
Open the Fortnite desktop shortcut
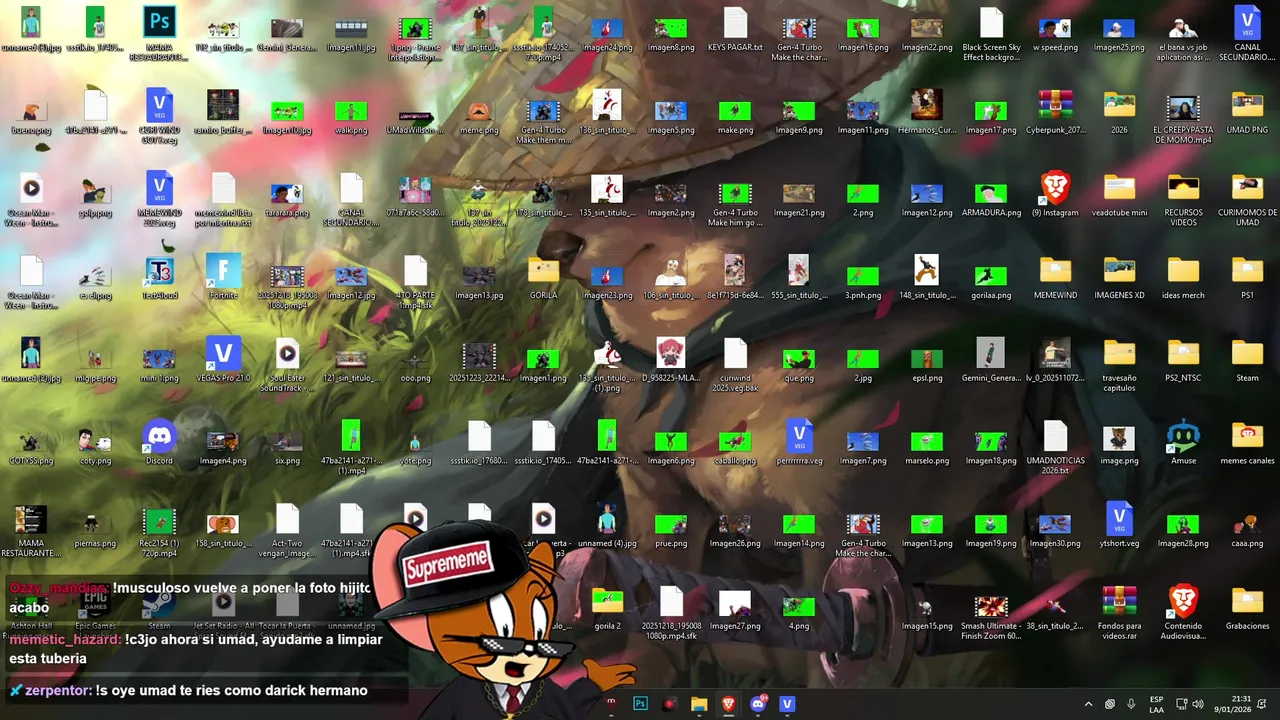coord(223,277)
